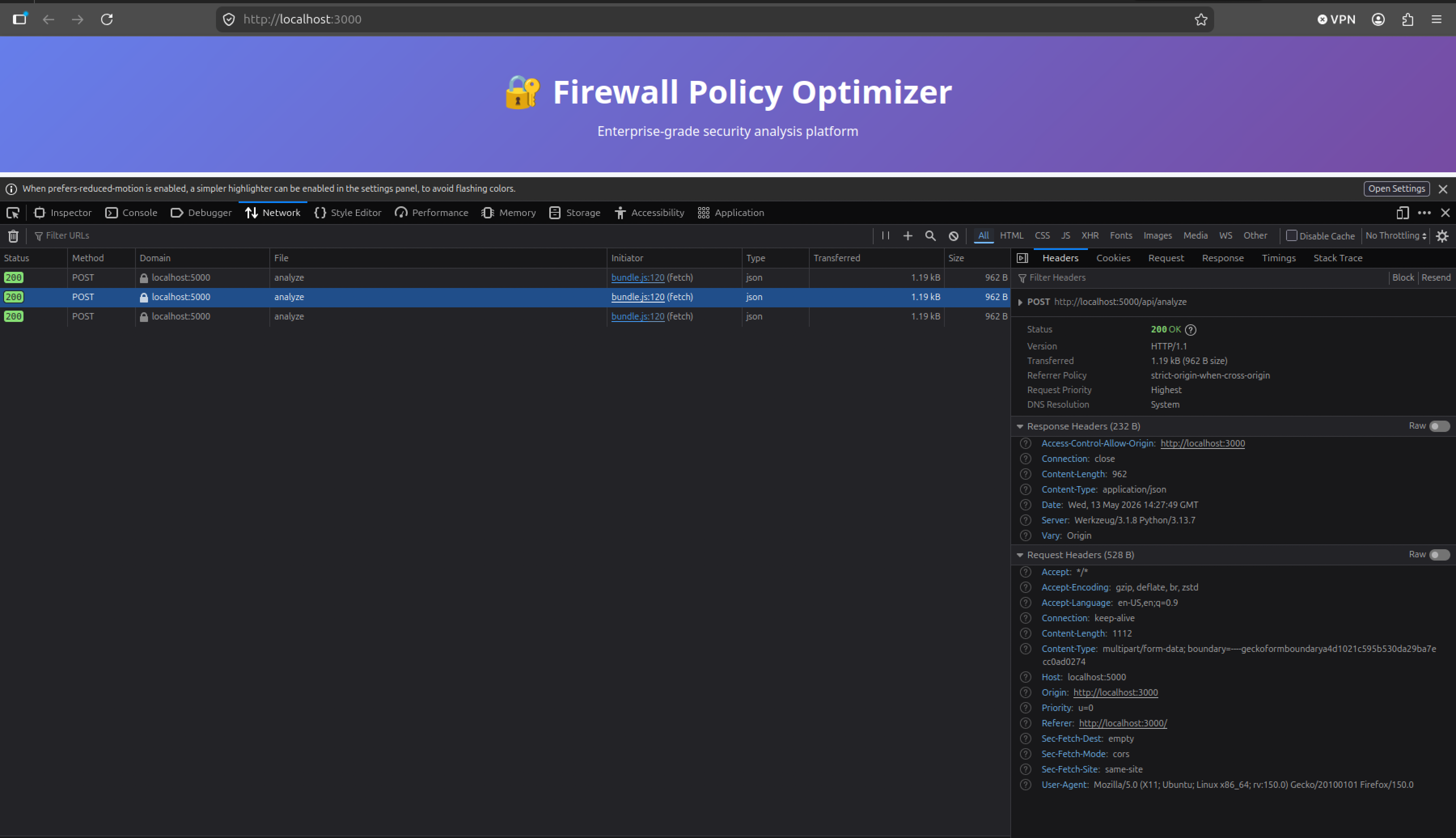Filter requests by XHR
The image size is (1456, 838).
(1090, 235)
